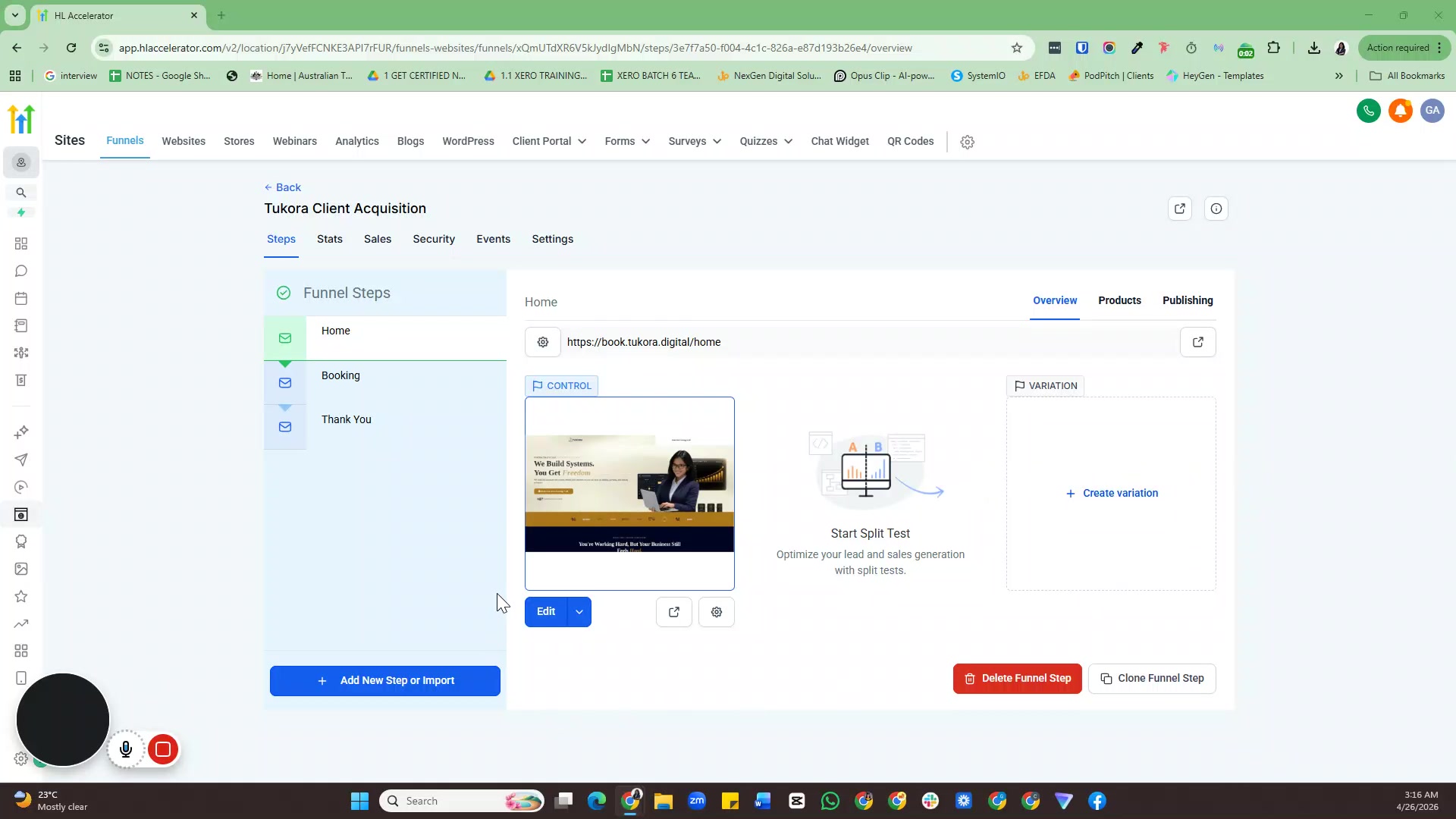Toggle microphone in recording widget
The width and height of the screenshot is (1456, 819).
point(126,749)
